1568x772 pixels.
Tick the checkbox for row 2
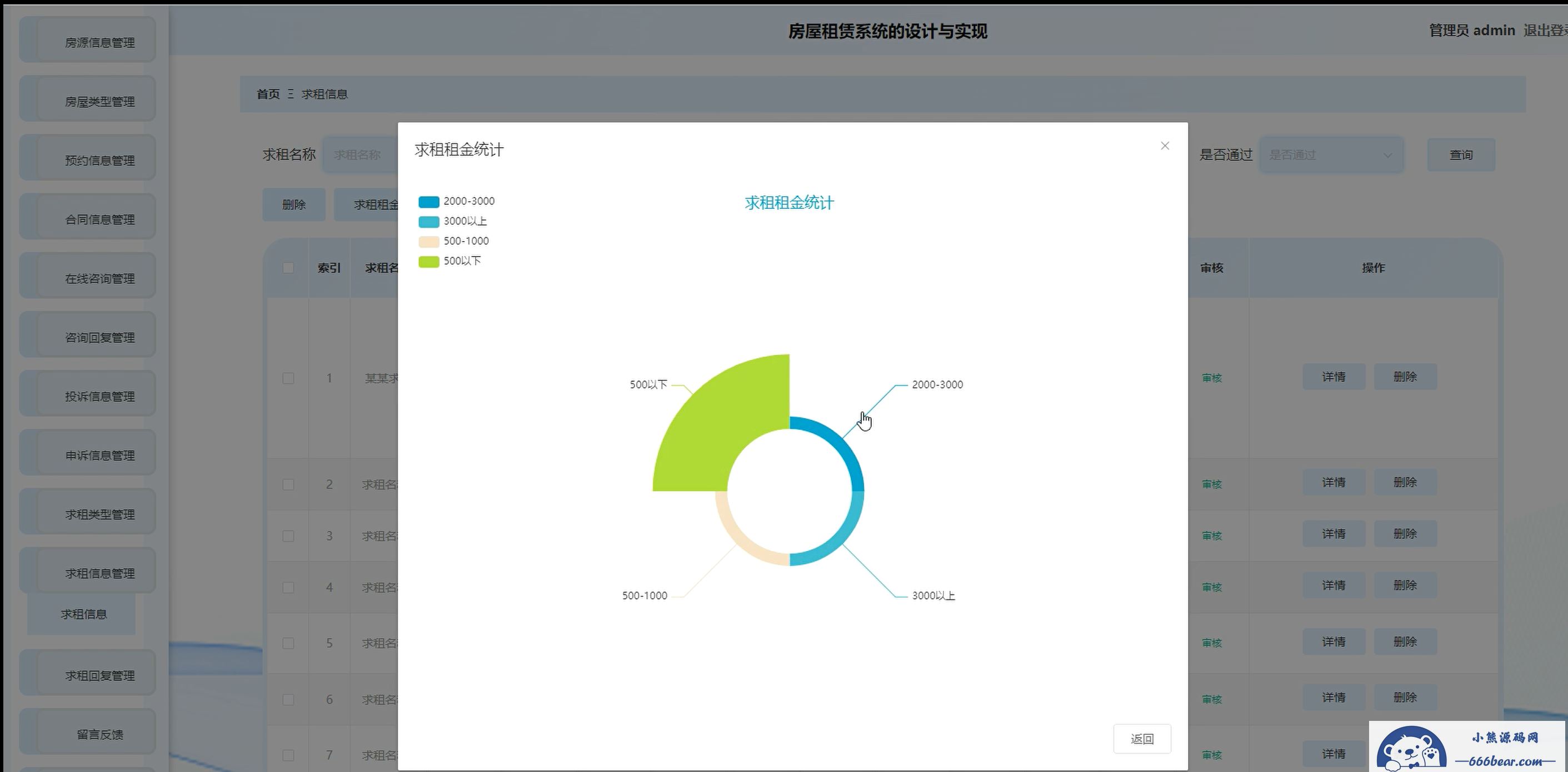[288, 485]
